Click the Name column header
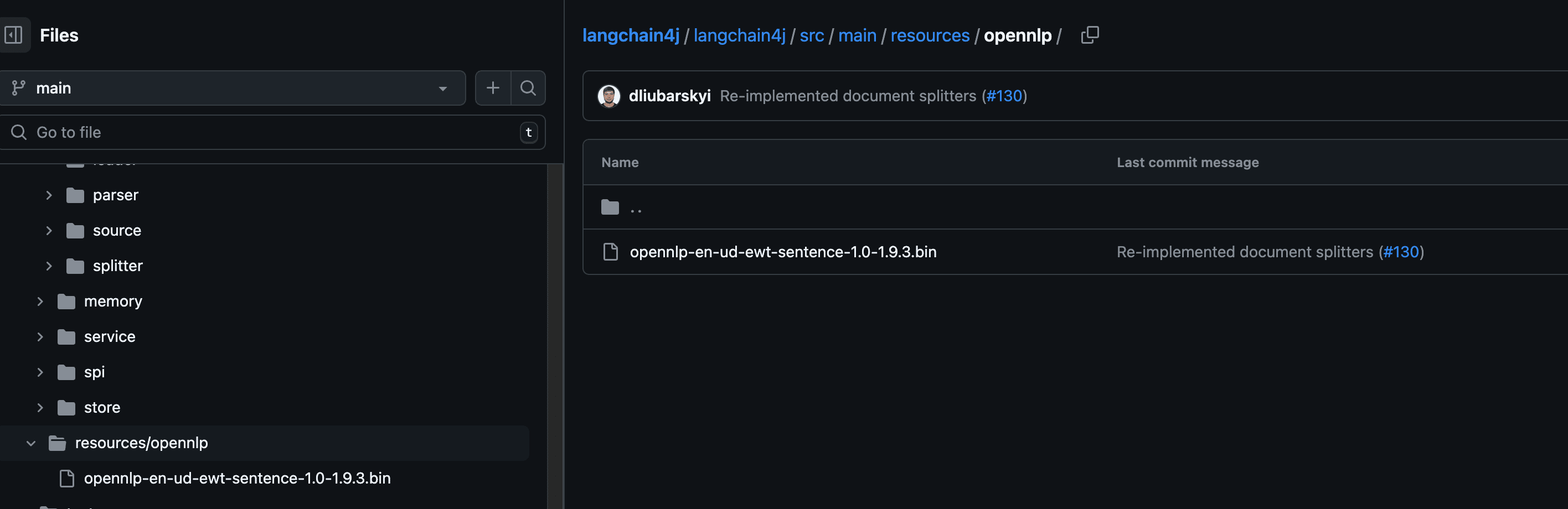This screenshot has width=1568, height=509. click(x=620, y=162)
